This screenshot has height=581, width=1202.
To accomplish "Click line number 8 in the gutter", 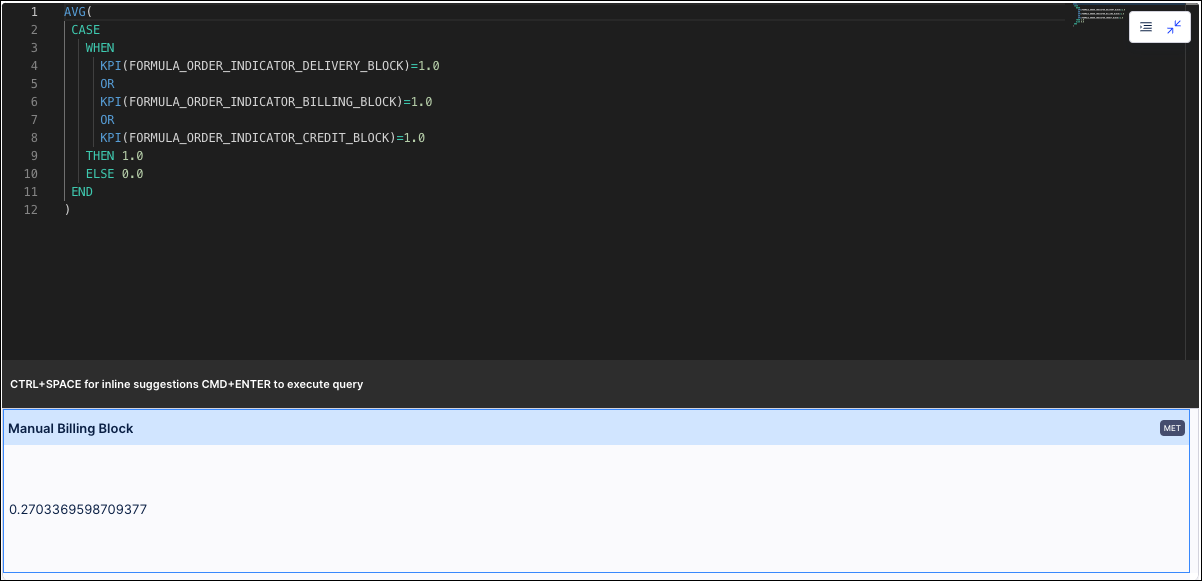I will (34, 138).
